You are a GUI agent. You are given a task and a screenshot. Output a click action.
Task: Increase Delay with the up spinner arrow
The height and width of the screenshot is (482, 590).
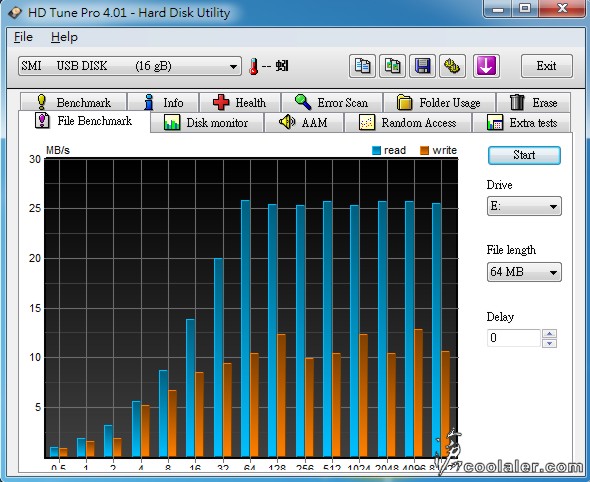[x=549, y=334]
